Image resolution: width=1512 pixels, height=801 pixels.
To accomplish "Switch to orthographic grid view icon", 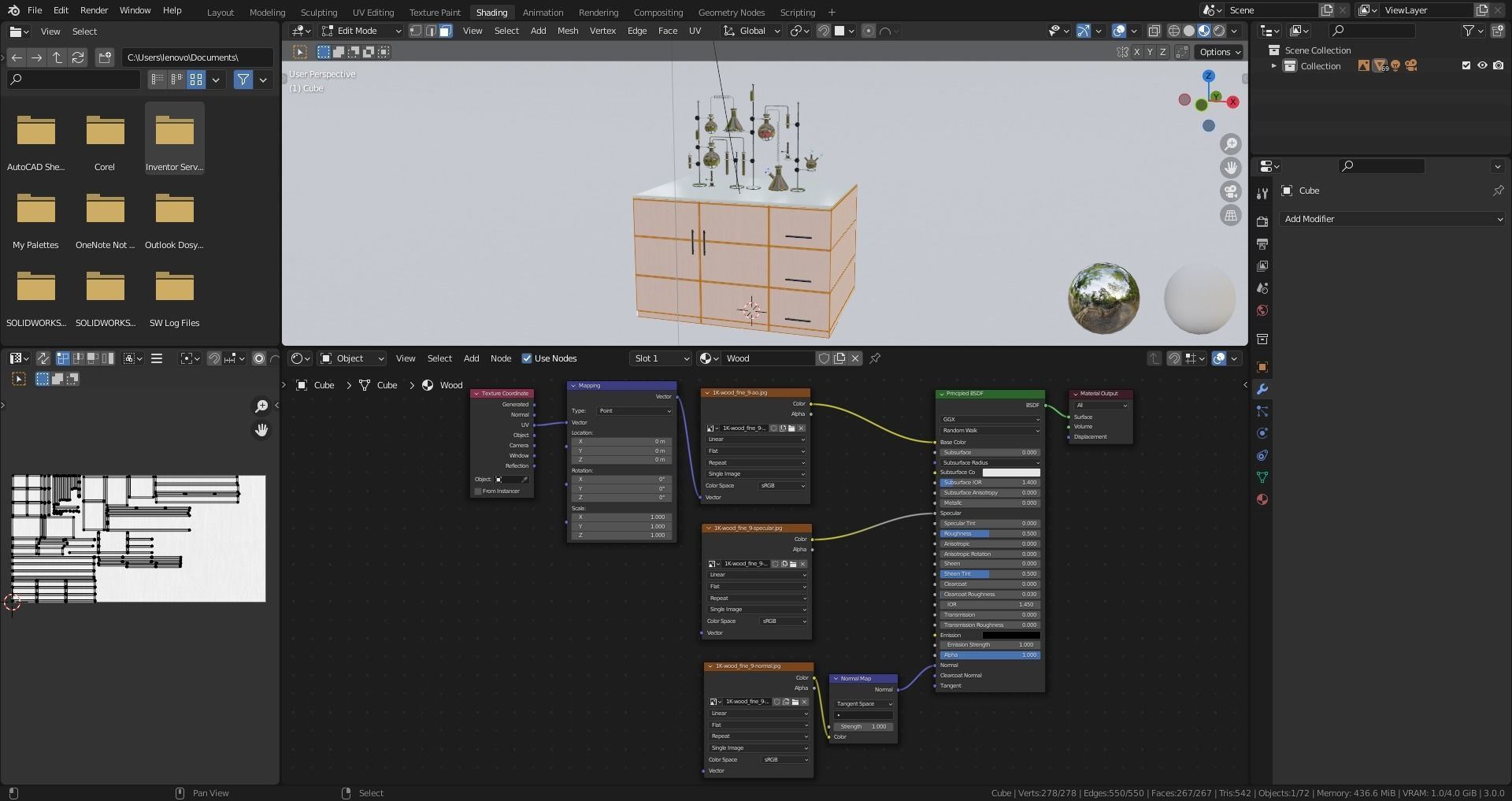I will [1230, 215].
